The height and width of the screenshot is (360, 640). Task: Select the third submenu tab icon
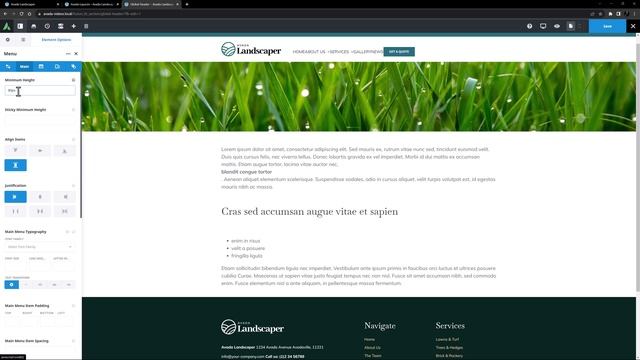[41, 67]
